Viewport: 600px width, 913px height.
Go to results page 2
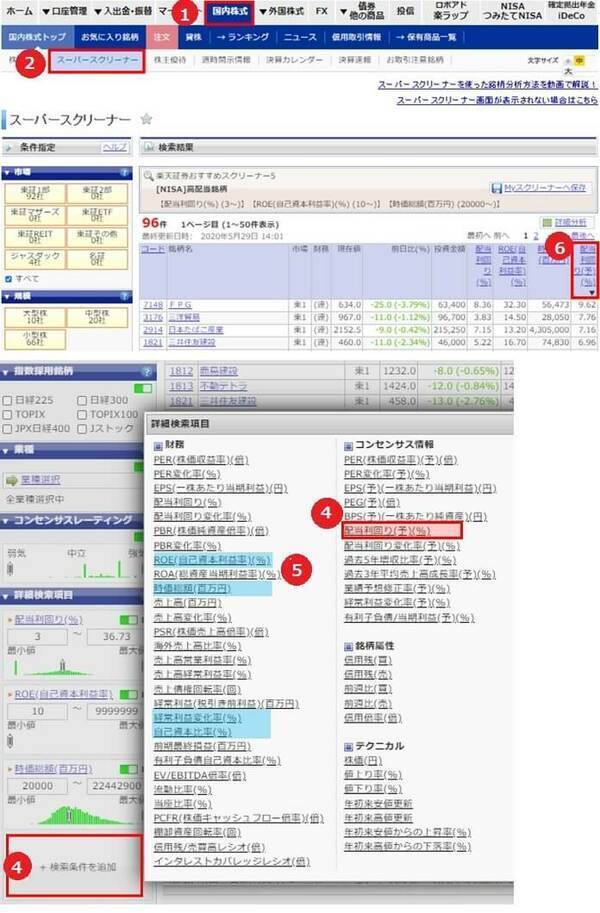pos(536,236)
